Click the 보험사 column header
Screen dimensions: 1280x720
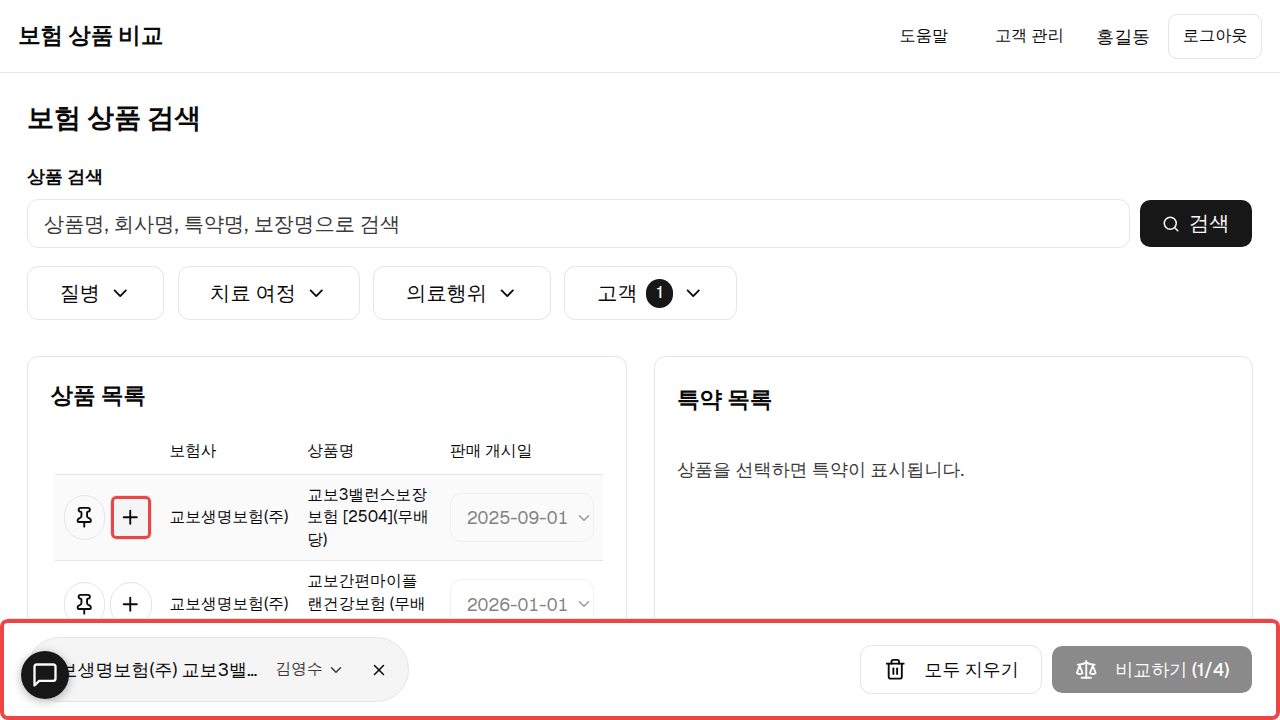click(193, 451)
